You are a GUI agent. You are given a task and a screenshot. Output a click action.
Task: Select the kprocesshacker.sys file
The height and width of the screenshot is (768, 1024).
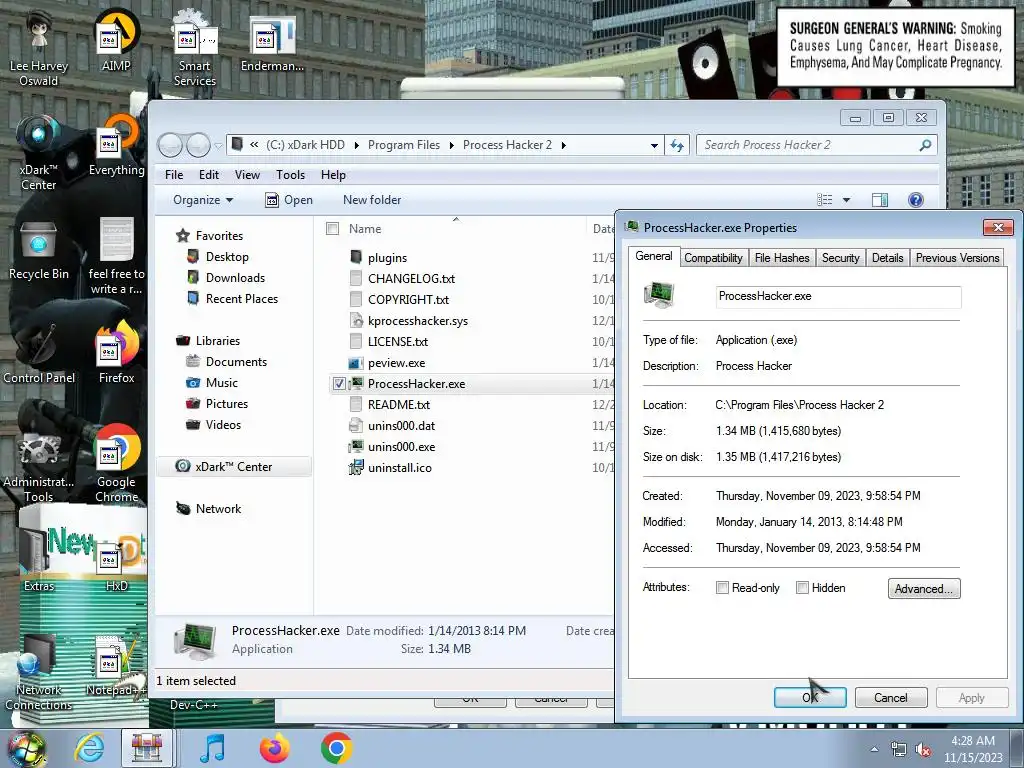(x=418, y=321)
